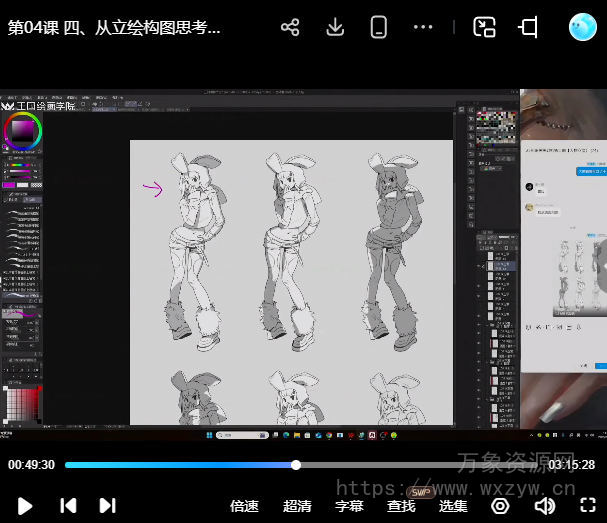
Task: Open the three-dot more options menu
Action: pos(423,27)
